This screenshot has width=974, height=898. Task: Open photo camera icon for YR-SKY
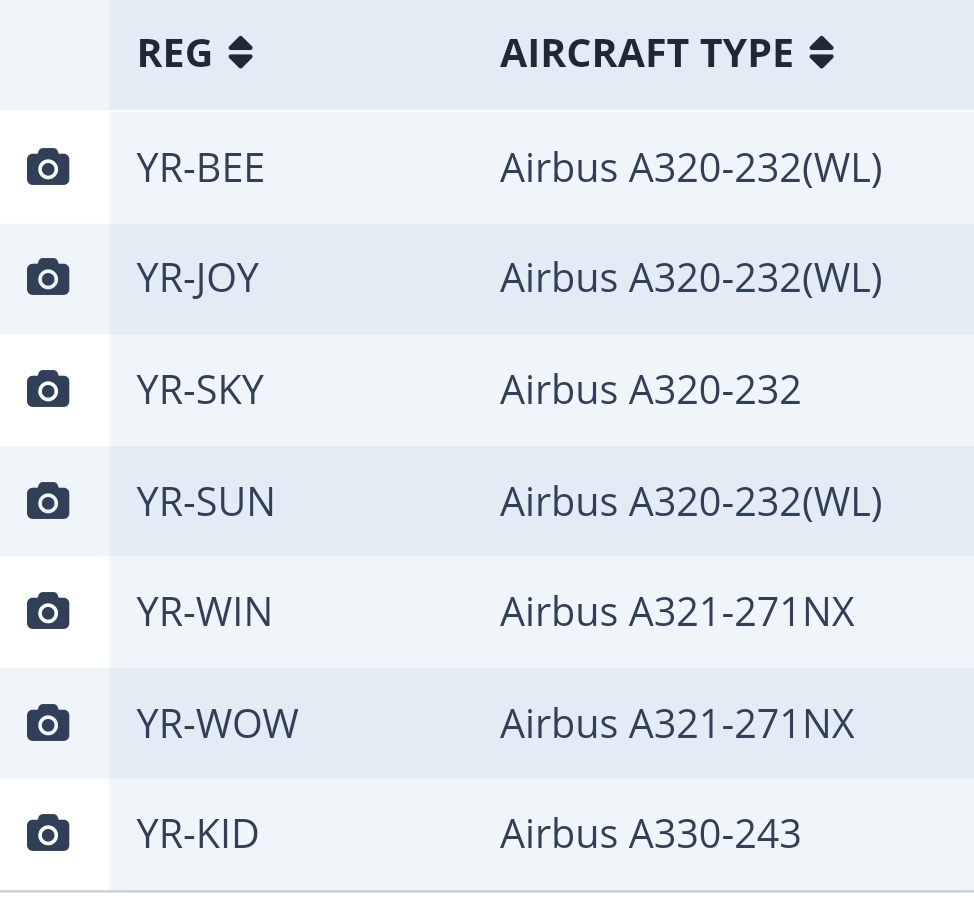point(48,389)
